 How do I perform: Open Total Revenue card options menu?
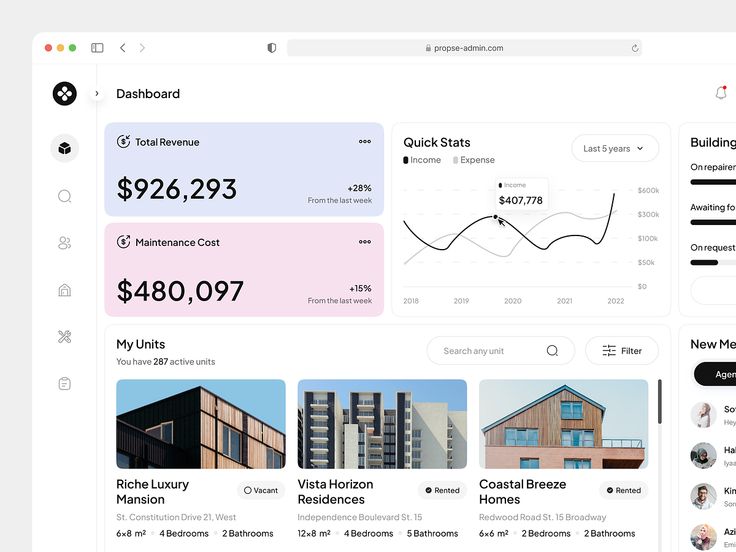pyautogui.click(x=365, y=141)
